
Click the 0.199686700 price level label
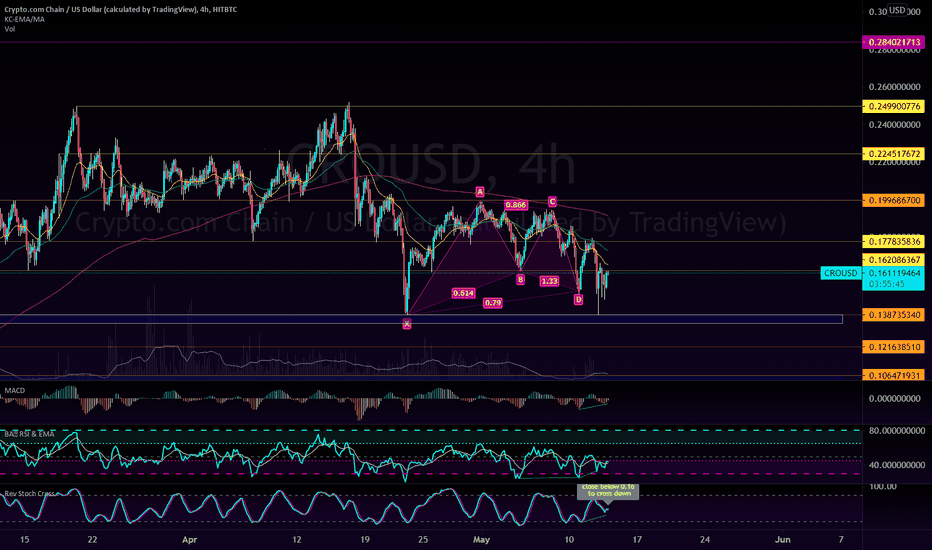click(x=893, y=200)
